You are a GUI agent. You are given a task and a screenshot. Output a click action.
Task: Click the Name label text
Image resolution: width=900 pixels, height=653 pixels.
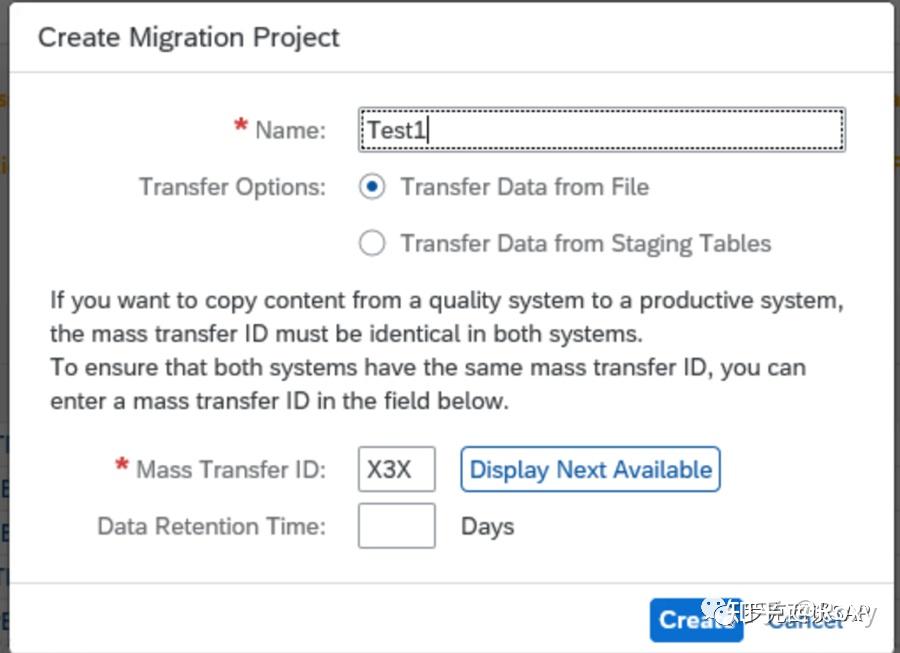(290, 130)
